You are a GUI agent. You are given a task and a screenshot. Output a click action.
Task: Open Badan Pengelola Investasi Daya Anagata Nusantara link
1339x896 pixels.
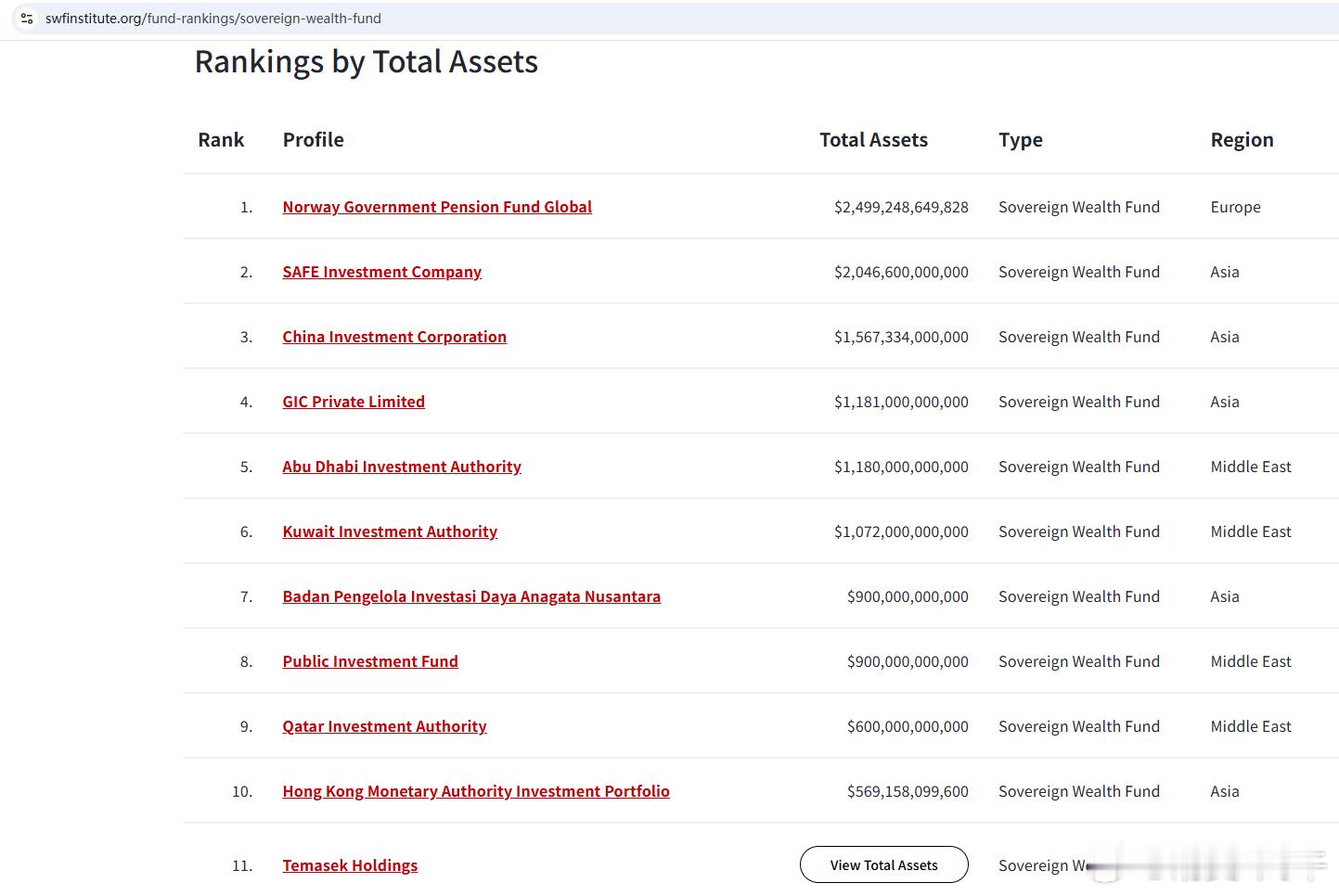tap(471, 596)
